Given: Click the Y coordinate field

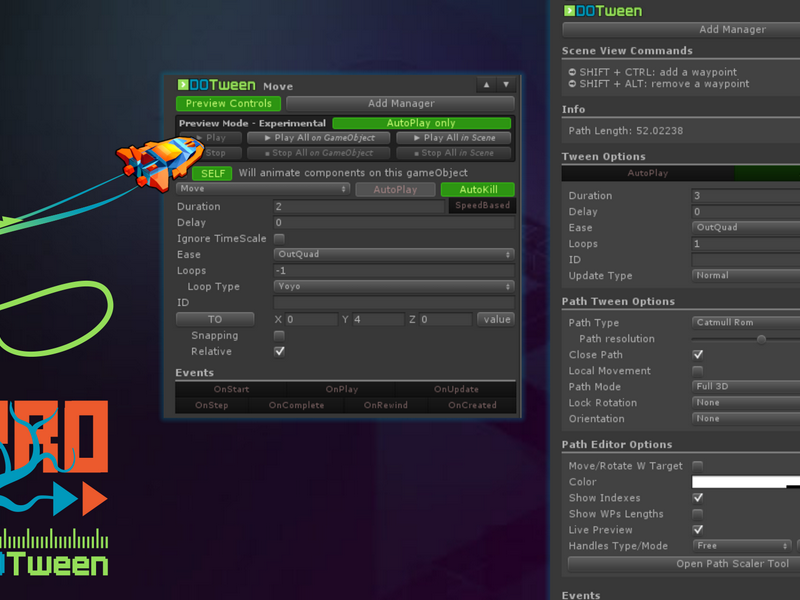Looking at the screenshot, I should [x=378, y=319].
